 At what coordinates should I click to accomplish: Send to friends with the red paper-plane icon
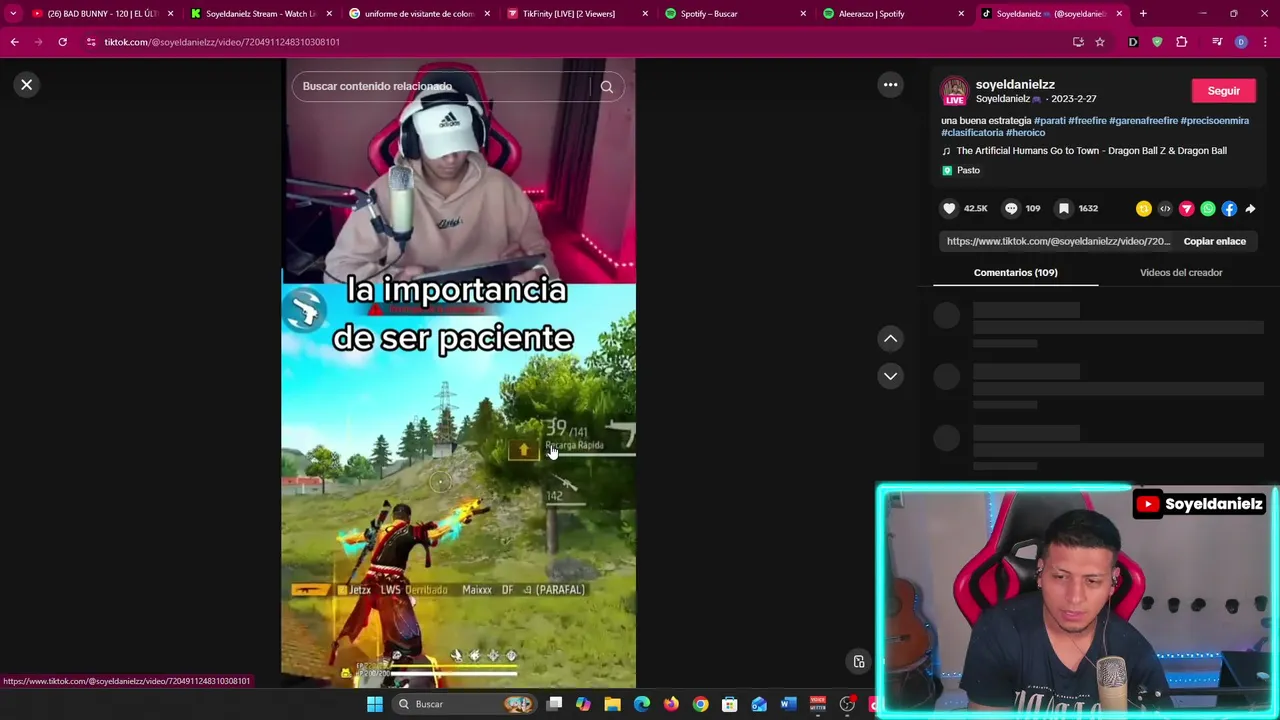point(1186,209)
